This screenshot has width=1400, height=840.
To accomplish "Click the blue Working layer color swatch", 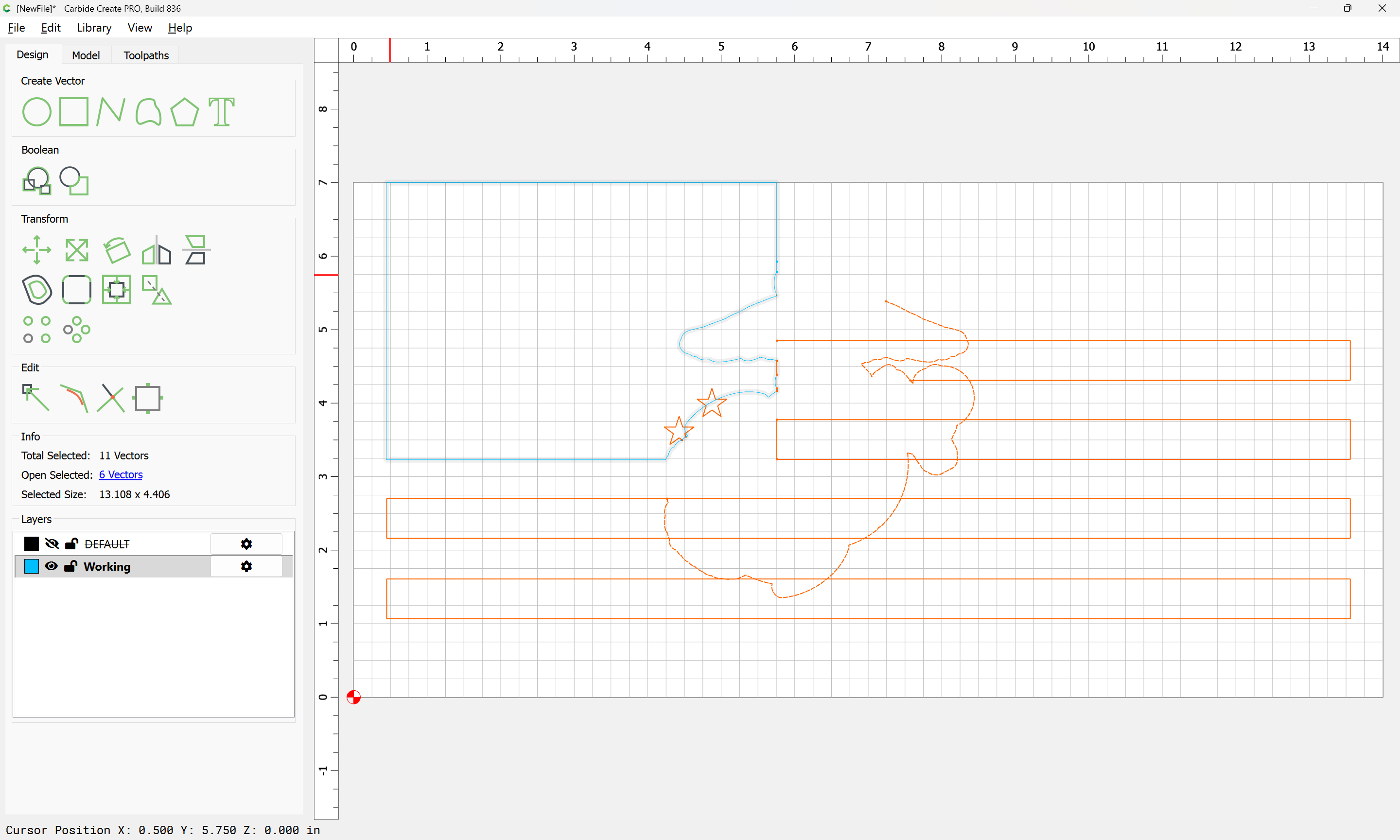I will pos(32,566).
